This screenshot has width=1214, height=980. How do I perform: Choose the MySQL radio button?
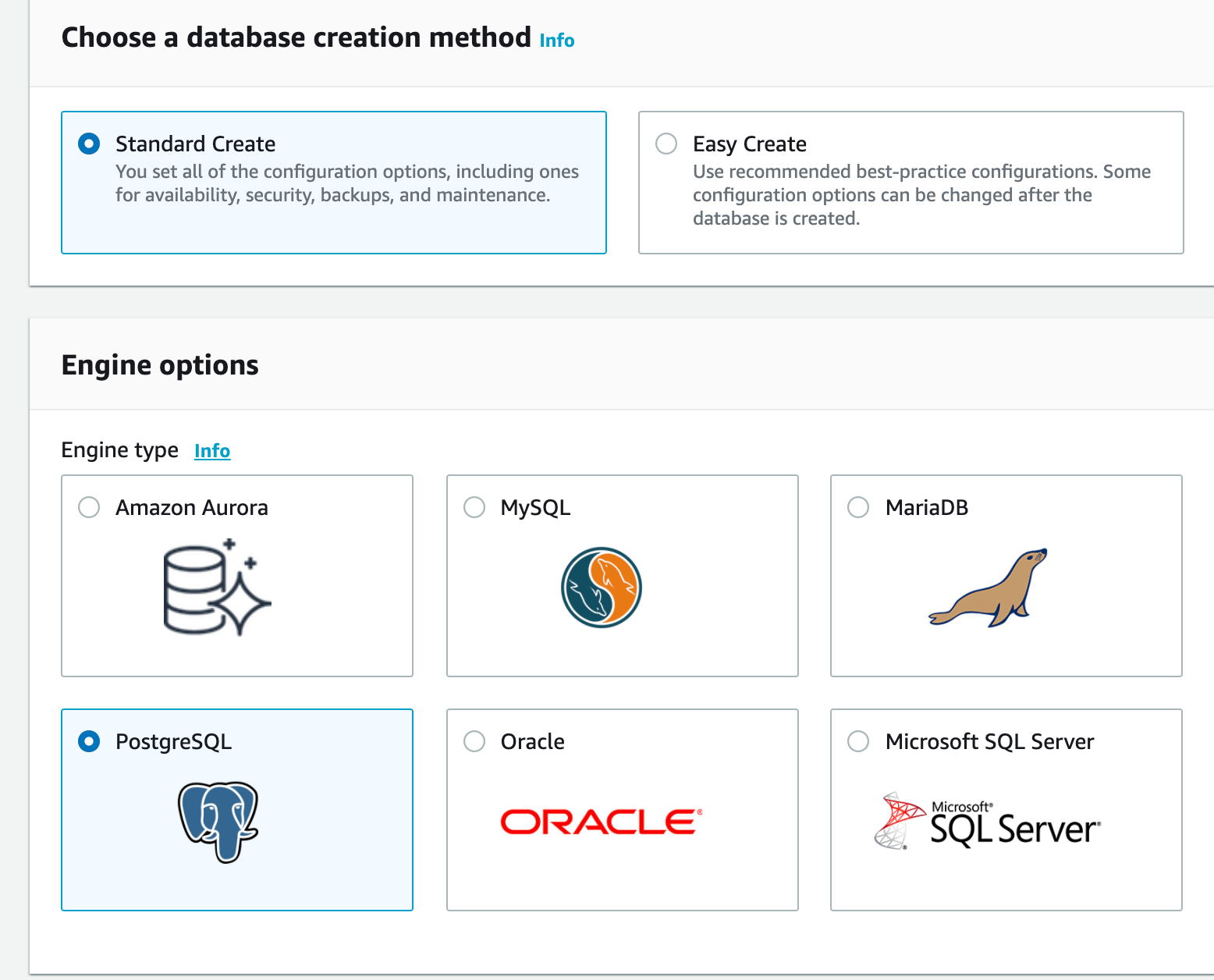474,507
